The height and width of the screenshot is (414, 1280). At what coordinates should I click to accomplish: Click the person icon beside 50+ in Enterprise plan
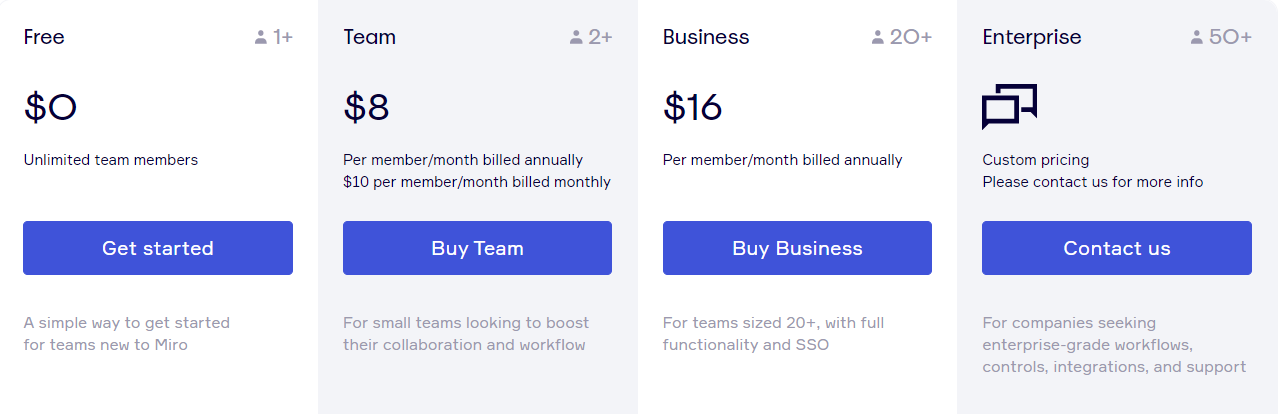click(x=1197, y=38)
